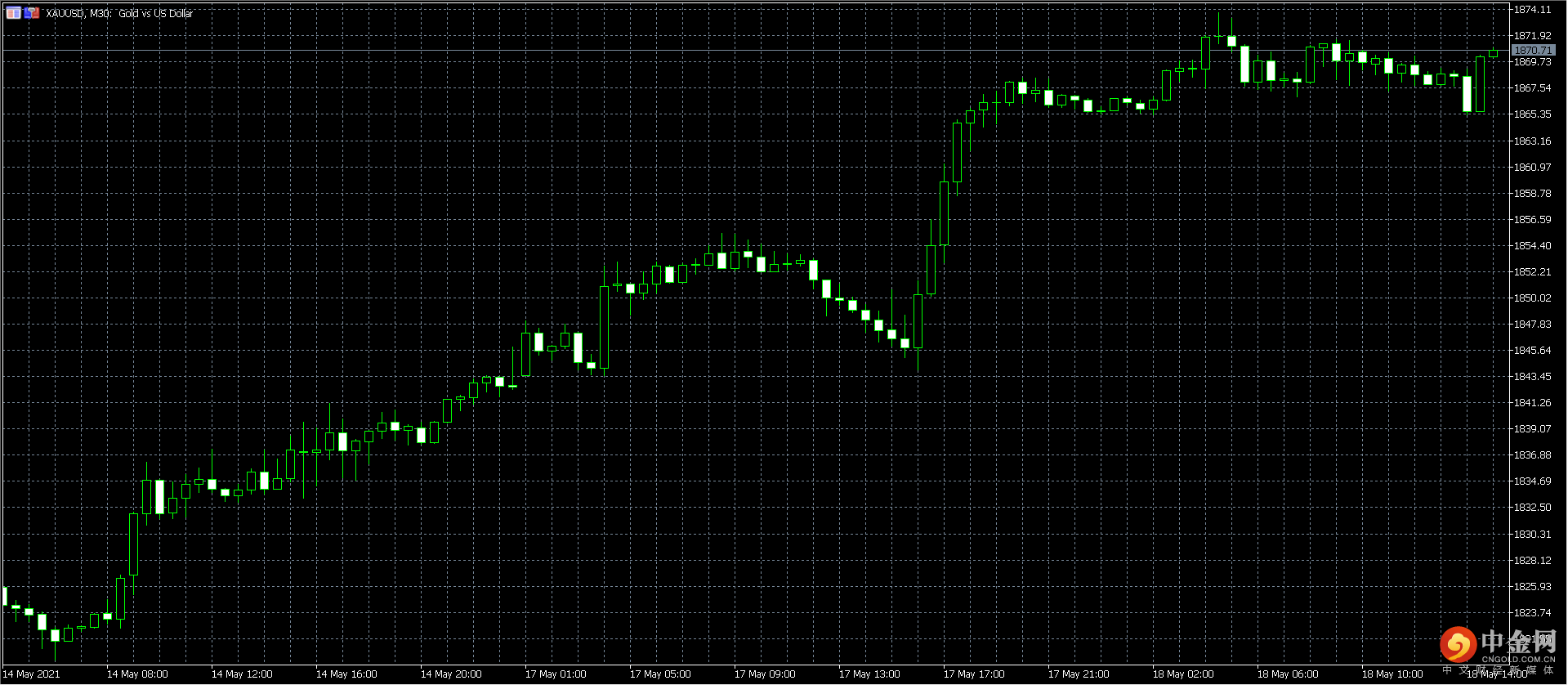This screenshot has width=1568, height=685.
Task: Click the '17 May 17:00' time axis label
Action: pyautogui.click(x=974, y=674)
